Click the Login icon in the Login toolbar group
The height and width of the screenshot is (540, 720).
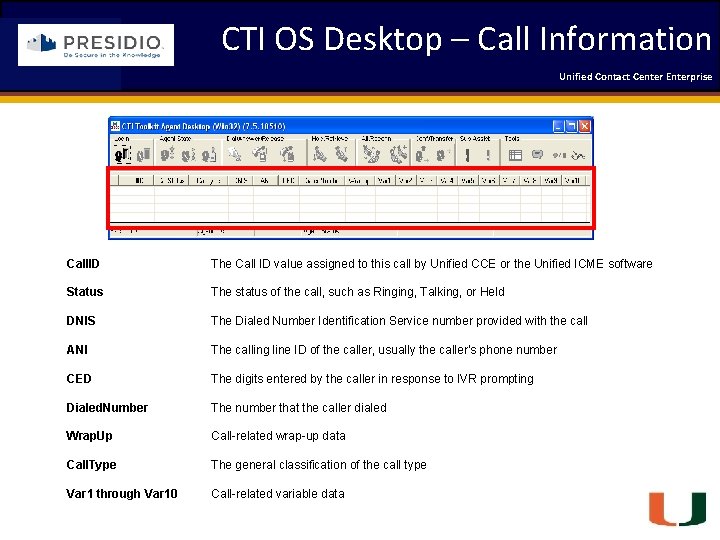pyautogui.click(x=123, y=155)
